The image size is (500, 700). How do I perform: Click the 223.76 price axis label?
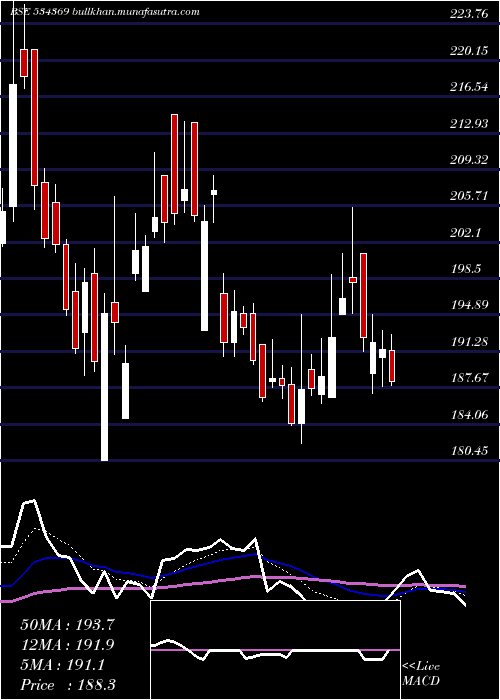[x=469, y=14]
